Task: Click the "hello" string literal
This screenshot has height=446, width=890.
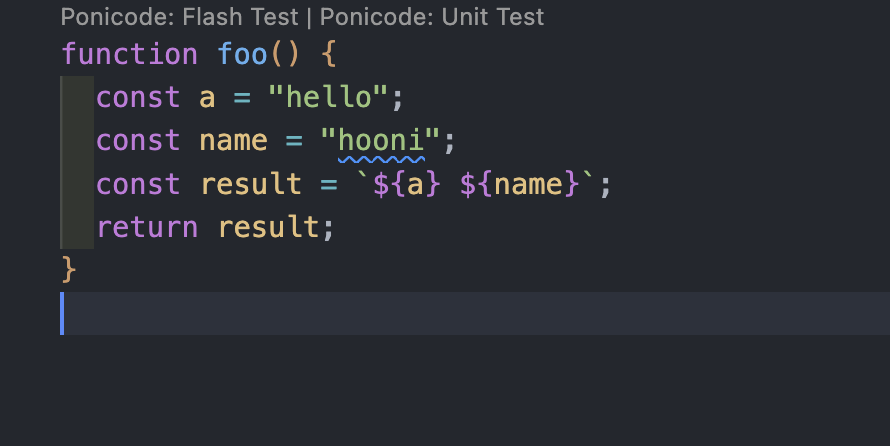Action: (328, 98)
